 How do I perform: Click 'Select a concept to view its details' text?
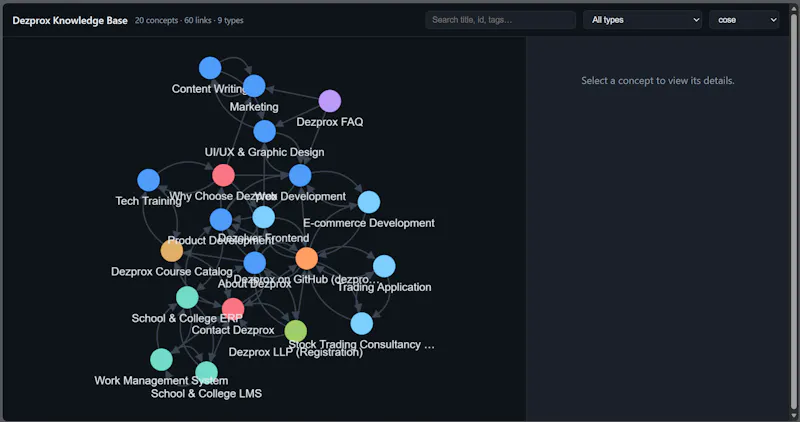[x=658, y=81]
